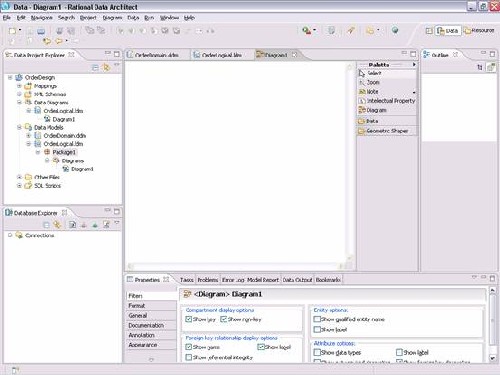The height and width of the screenshot is (375, 500).
Task: Switch to the Data Output tab
Action: pos(297,280)
